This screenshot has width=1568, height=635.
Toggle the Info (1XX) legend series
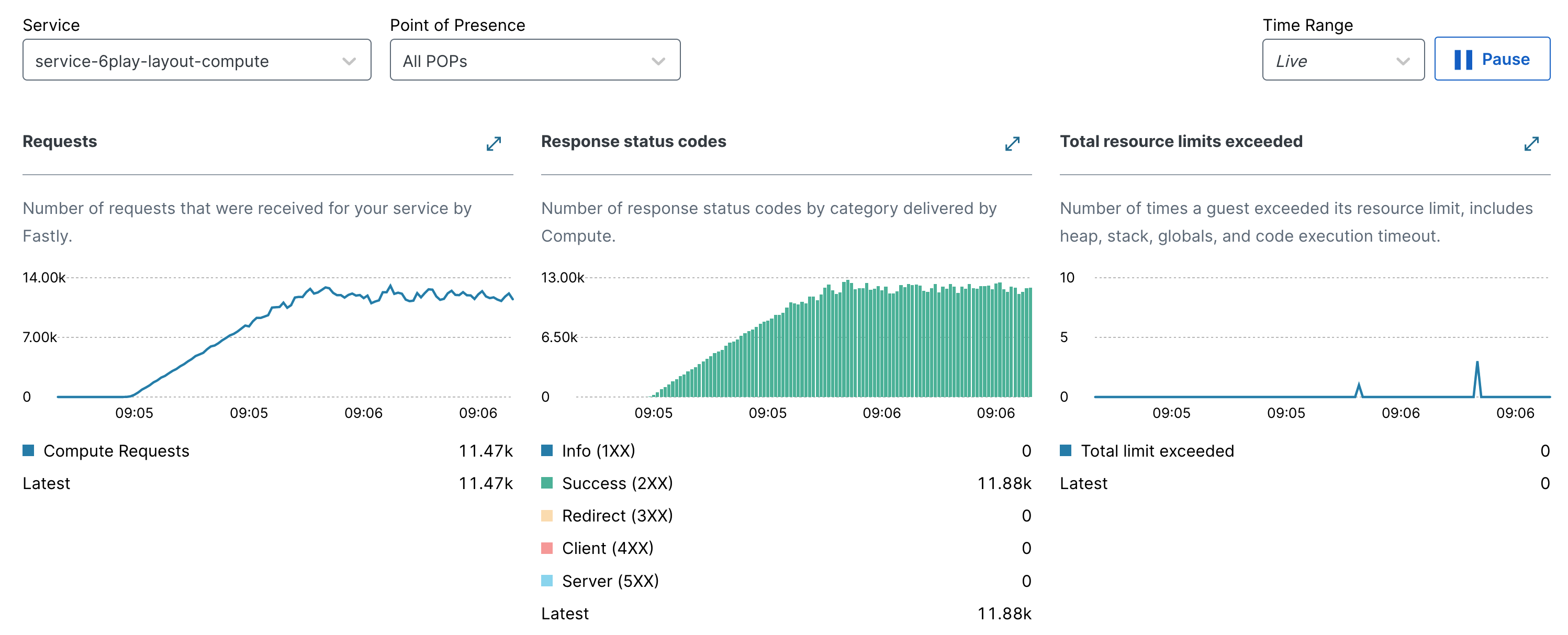click(x=598, y=451)
